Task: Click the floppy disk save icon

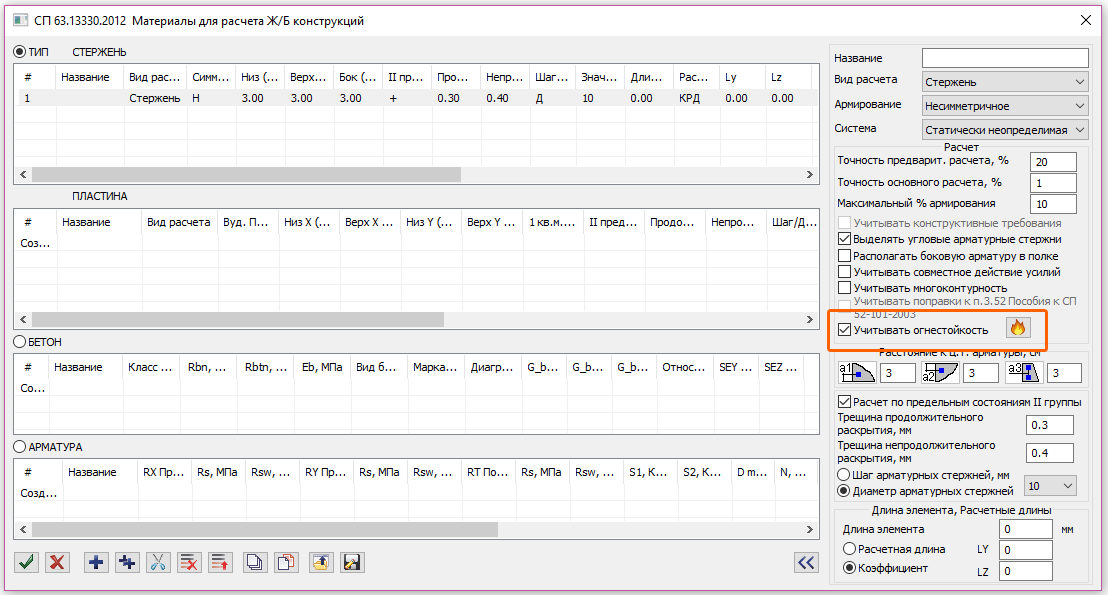Action: 351,562
